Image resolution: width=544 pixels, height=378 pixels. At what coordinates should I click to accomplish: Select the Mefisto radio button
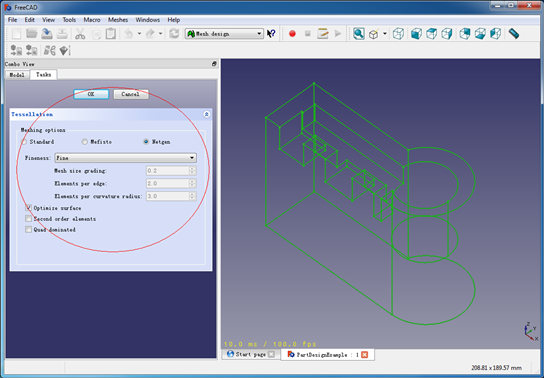pyautogui.click(x=84, y=141)
